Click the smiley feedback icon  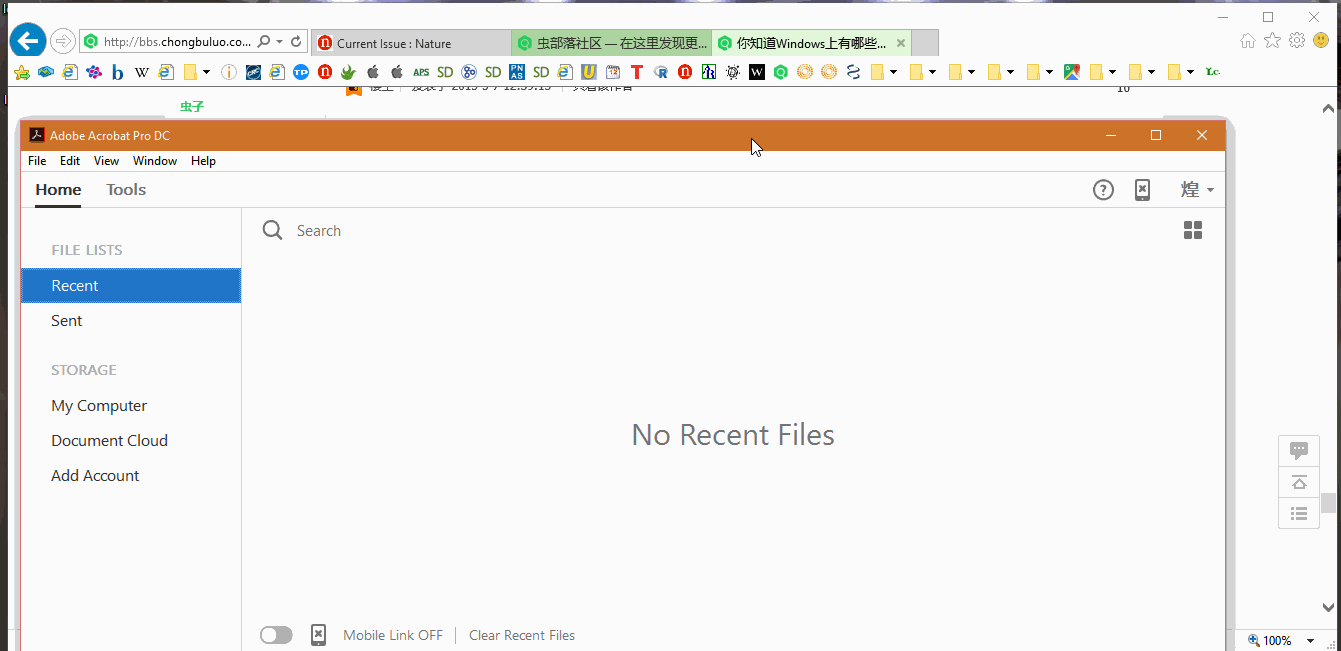pyautogui.click(x=1321, y=41)
